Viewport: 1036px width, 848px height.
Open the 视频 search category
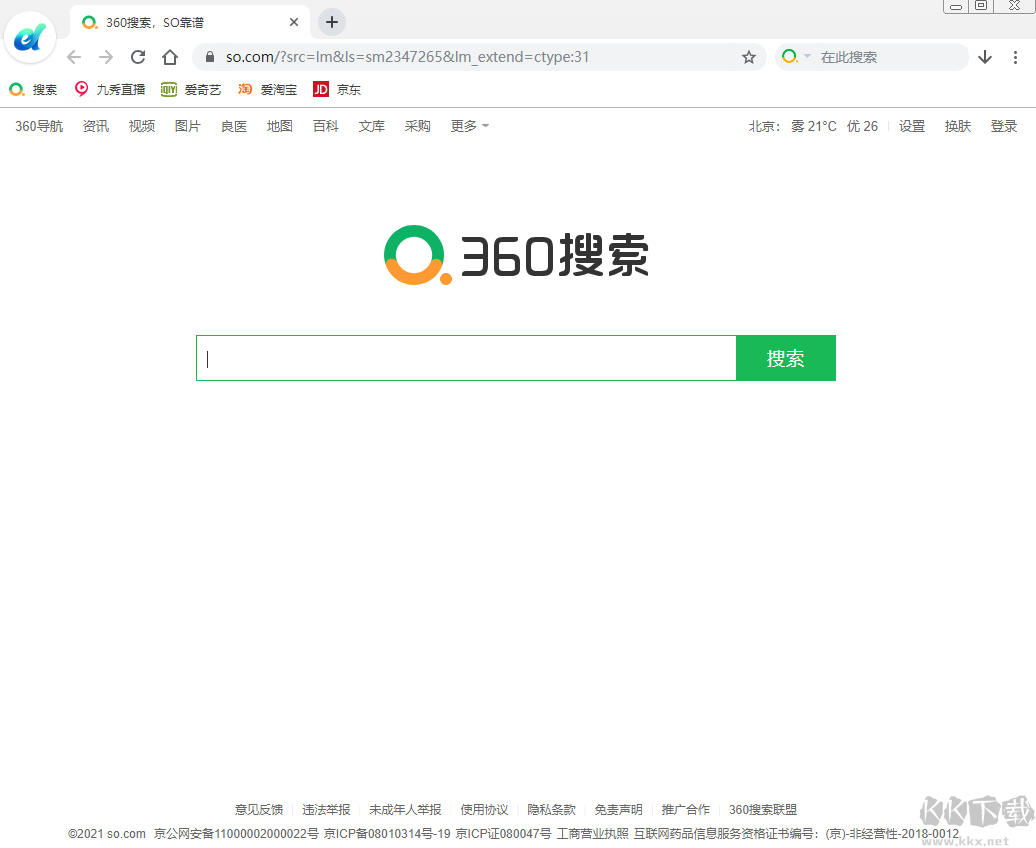141,125
